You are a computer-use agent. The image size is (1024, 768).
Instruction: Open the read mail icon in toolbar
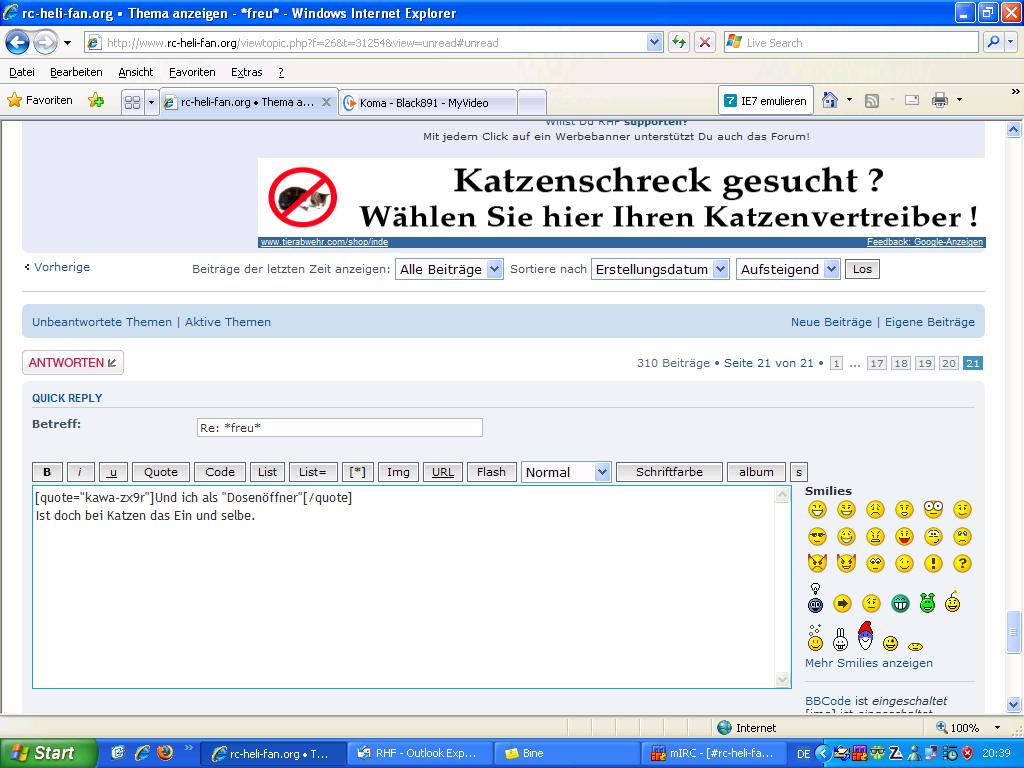[912, 100]
